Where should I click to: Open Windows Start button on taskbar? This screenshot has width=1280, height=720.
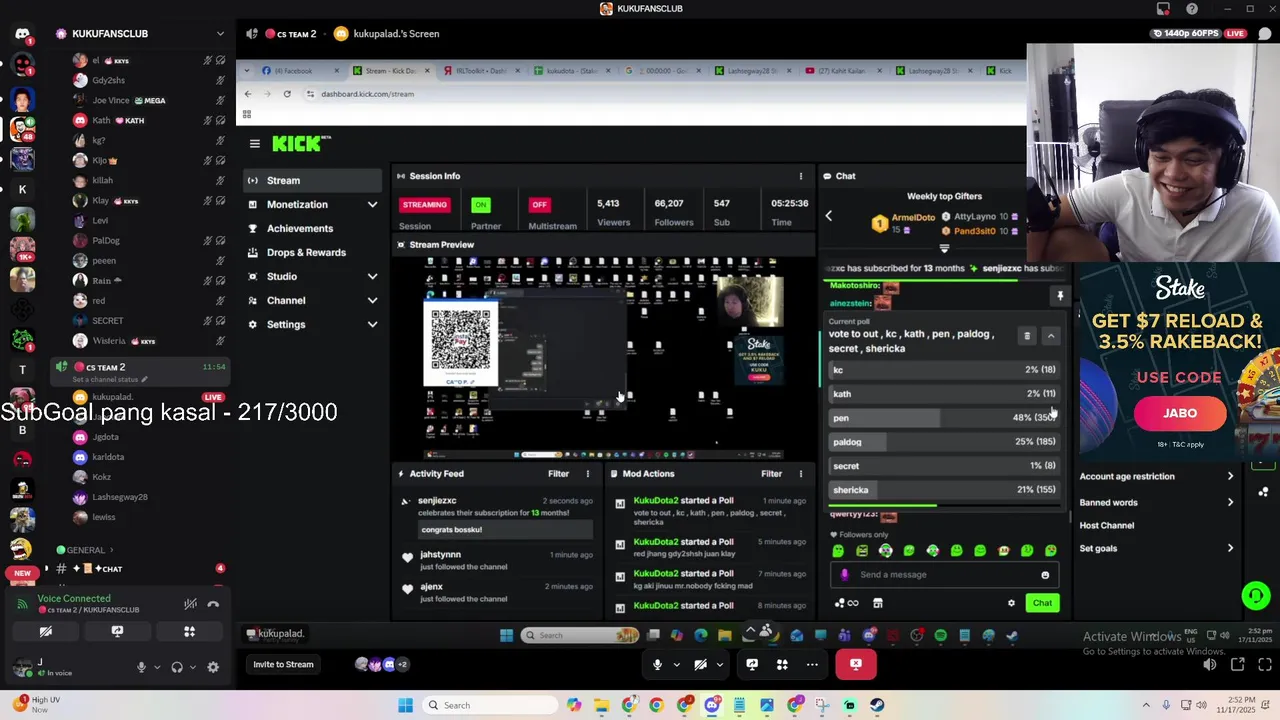pos(405,706)
